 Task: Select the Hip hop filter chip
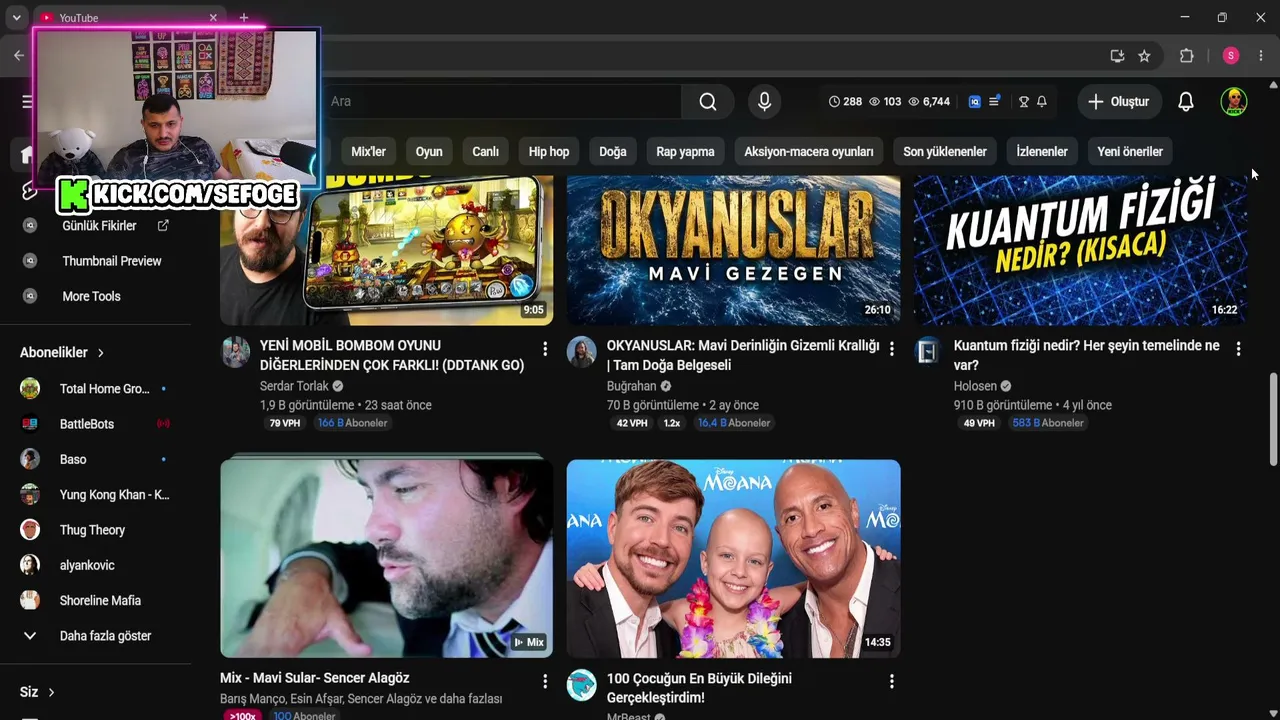[549, 152]
